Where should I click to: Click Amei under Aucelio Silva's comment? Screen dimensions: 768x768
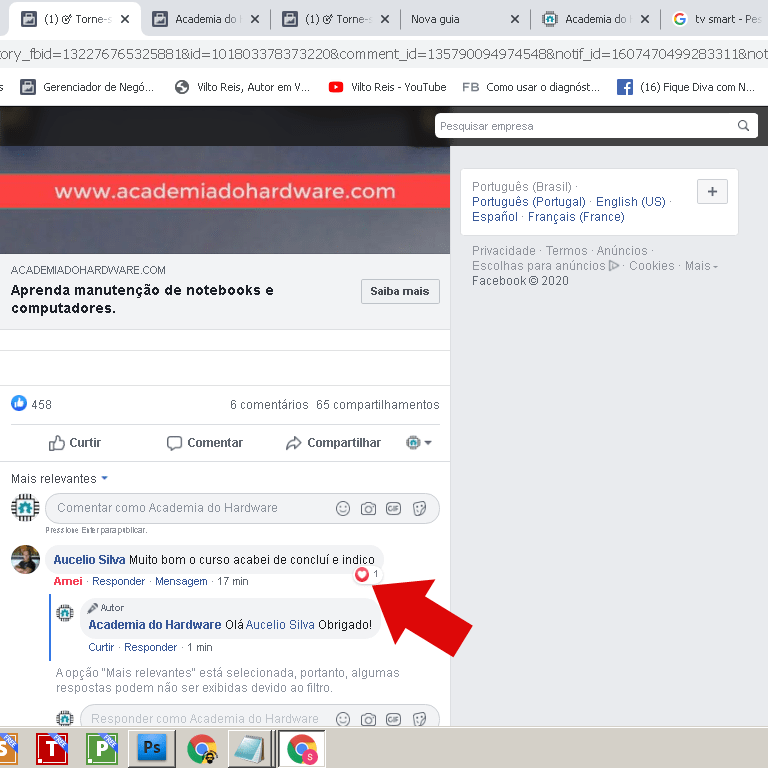tap(68, 581)
